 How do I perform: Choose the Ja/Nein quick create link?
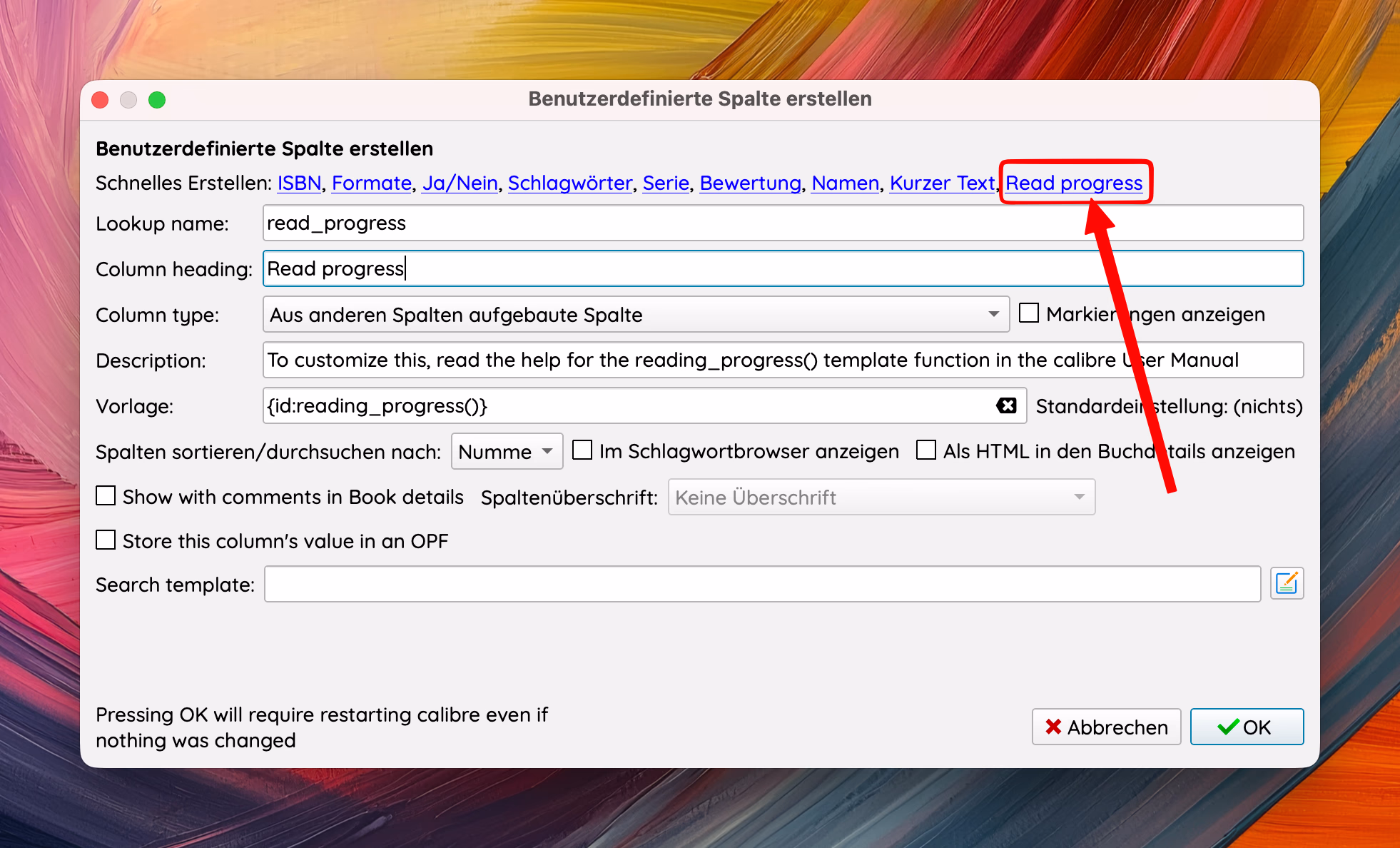click(x=460, y=183)
